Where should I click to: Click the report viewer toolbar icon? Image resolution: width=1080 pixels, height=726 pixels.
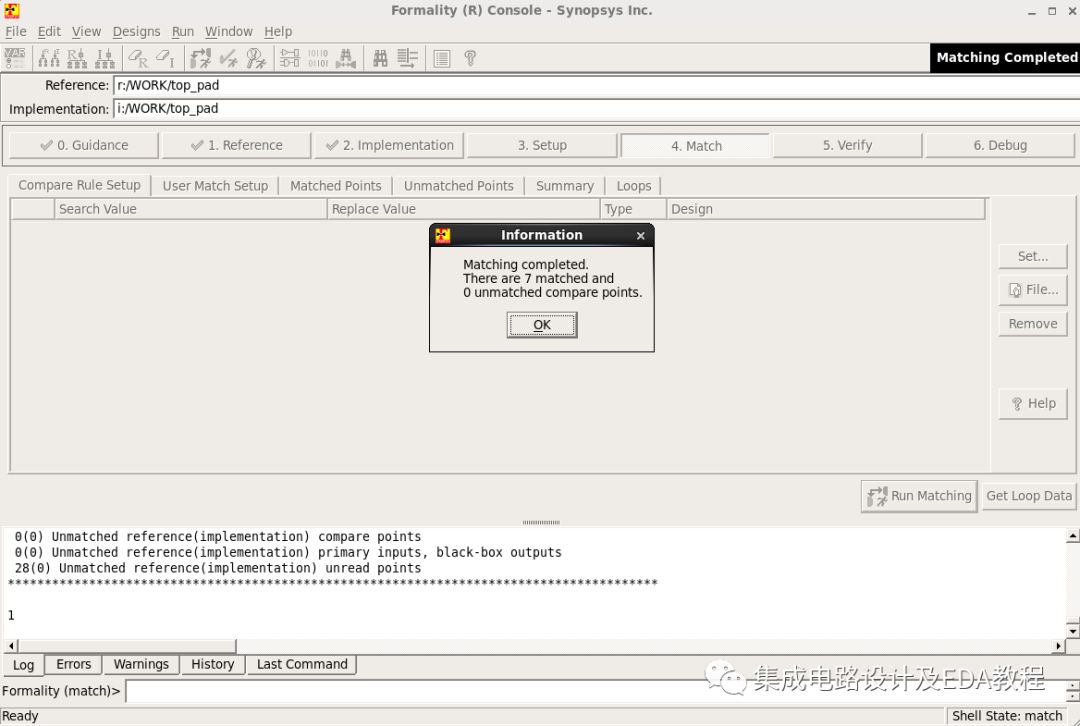(x=442, y=57)
